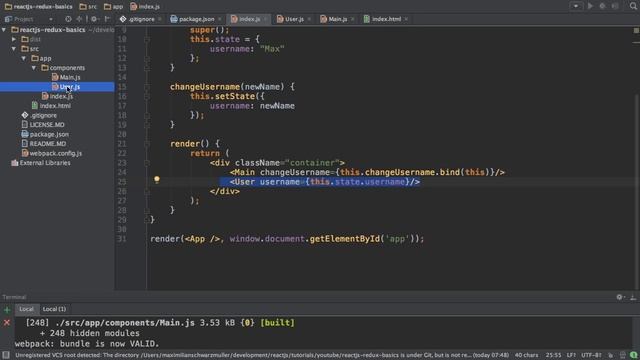640x360 pixels.
Task: Click the UTF-8 encoding indicator
Action: click(591, 355)
